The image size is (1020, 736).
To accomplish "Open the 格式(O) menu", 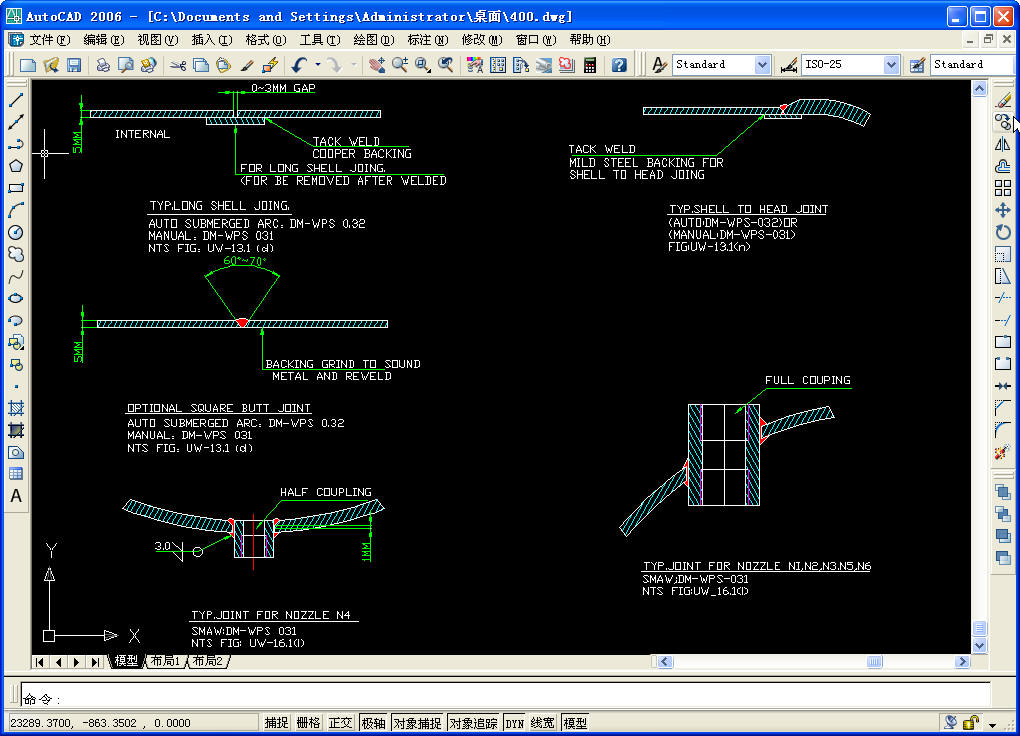I will tap(265, 40).
